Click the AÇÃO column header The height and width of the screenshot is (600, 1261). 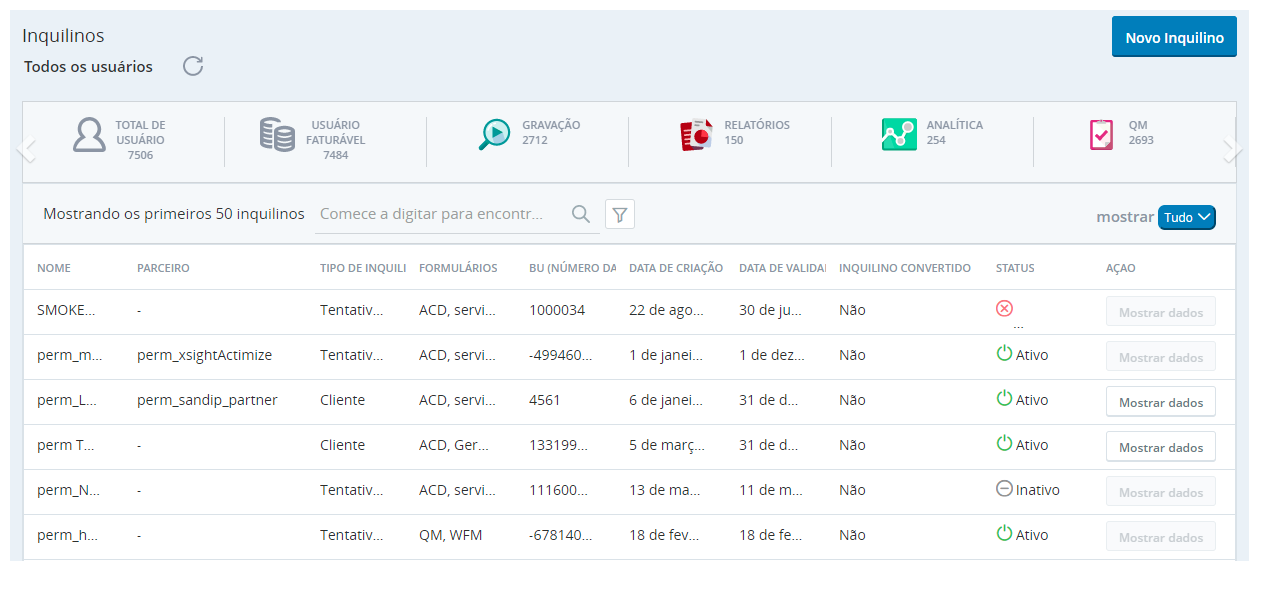1120,268
